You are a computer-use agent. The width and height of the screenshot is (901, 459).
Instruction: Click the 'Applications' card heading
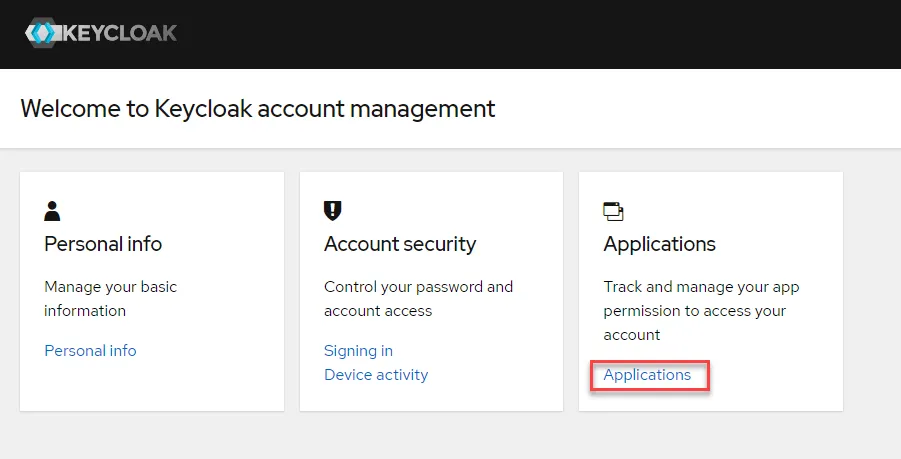(x=660, y=244)
